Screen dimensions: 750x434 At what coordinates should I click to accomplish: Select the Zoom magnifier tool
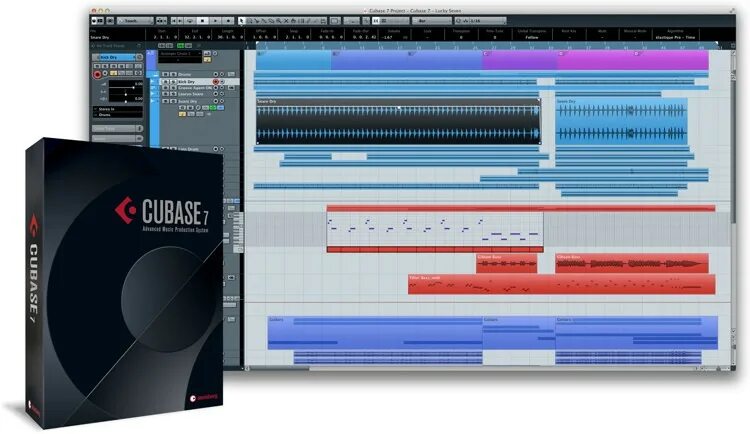[279, 21]
